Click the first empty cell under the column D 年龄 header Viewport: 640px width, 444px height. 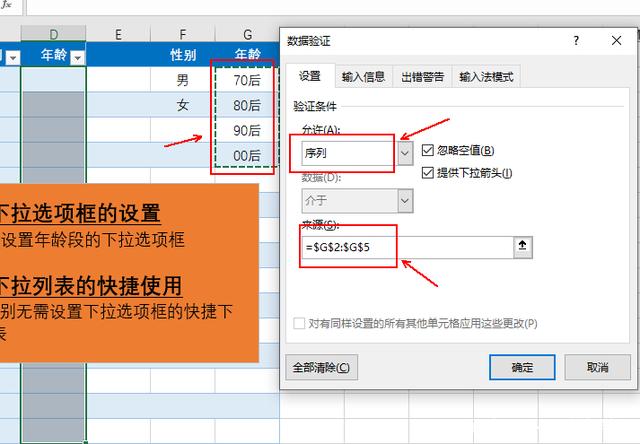(x=53, y=80)
